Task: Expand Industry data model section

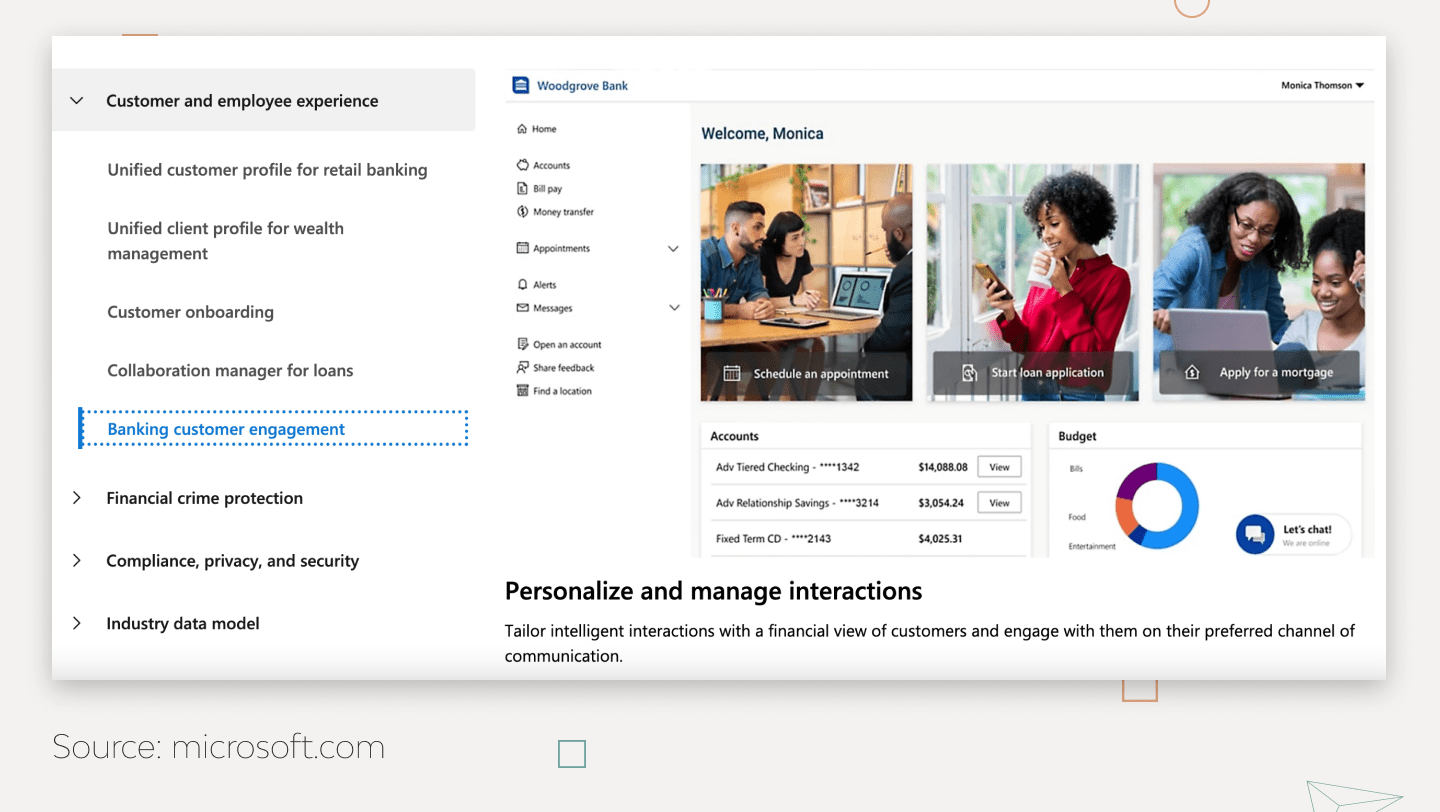Action: coord(77,623)
